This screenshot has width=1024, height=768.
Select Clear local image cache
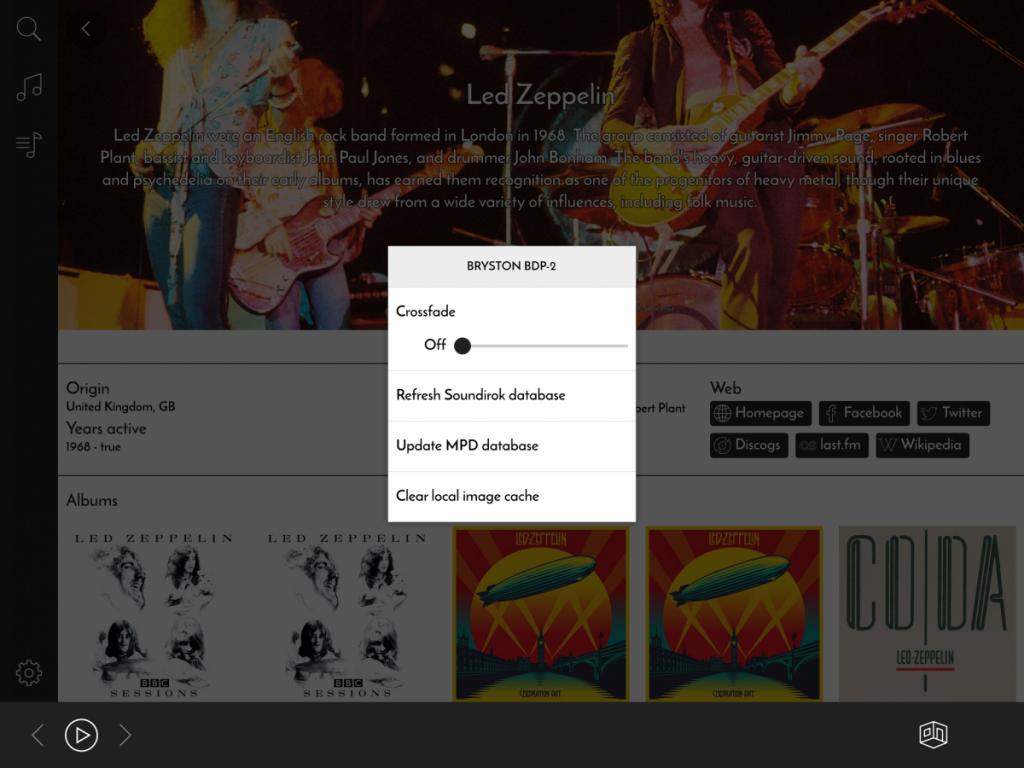[511, 496]
